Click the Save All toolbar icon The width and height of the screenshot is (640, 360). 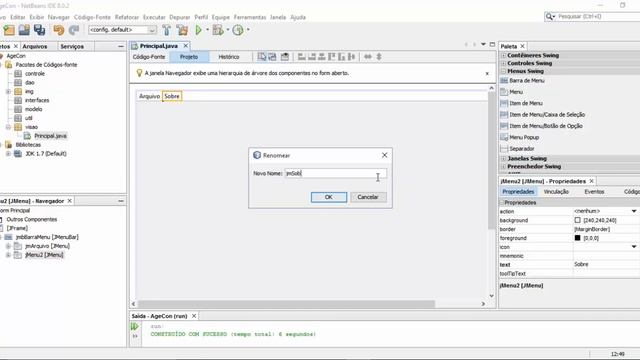coord(40,30)
